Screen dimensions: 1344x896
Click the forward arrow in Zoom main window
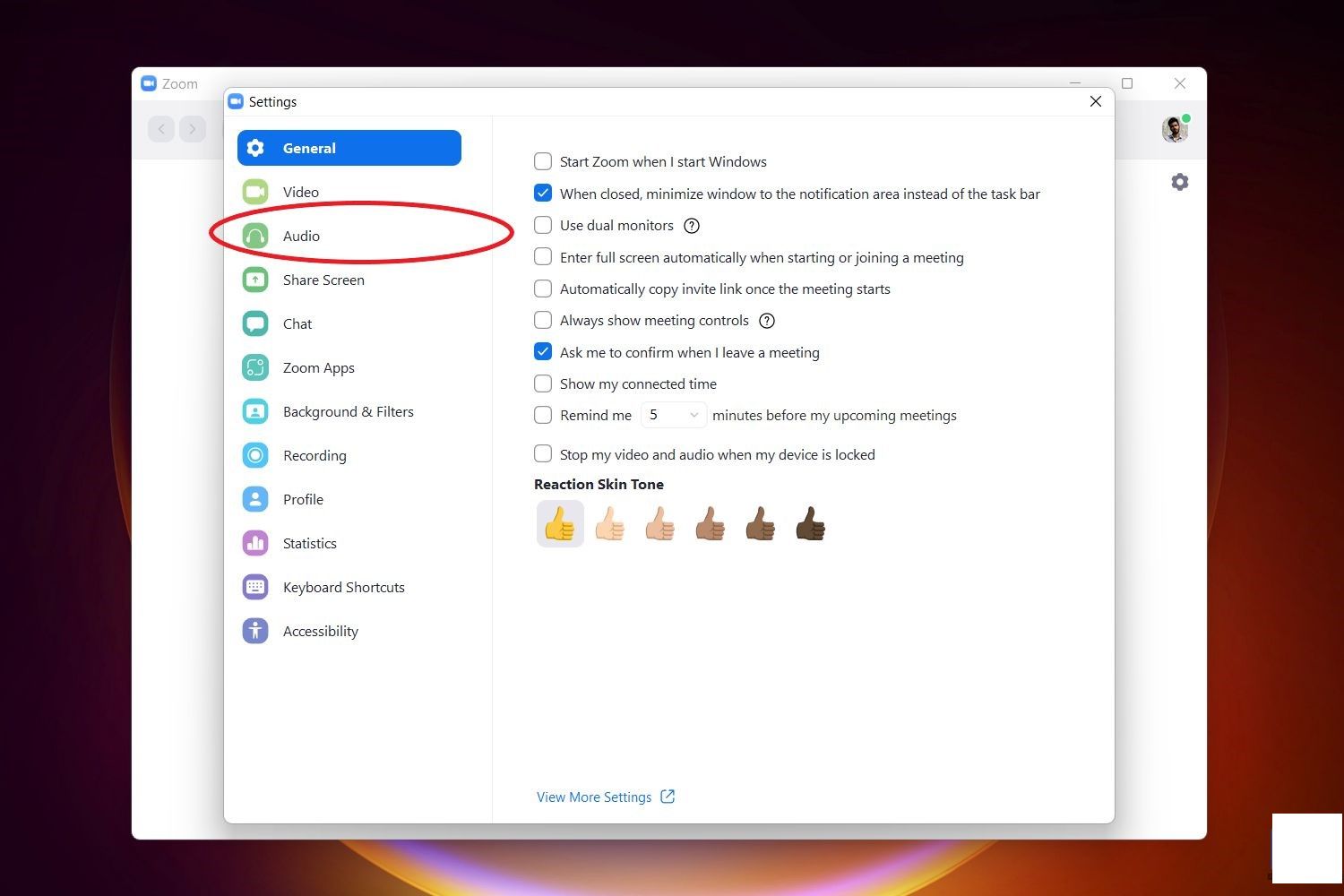193,129
